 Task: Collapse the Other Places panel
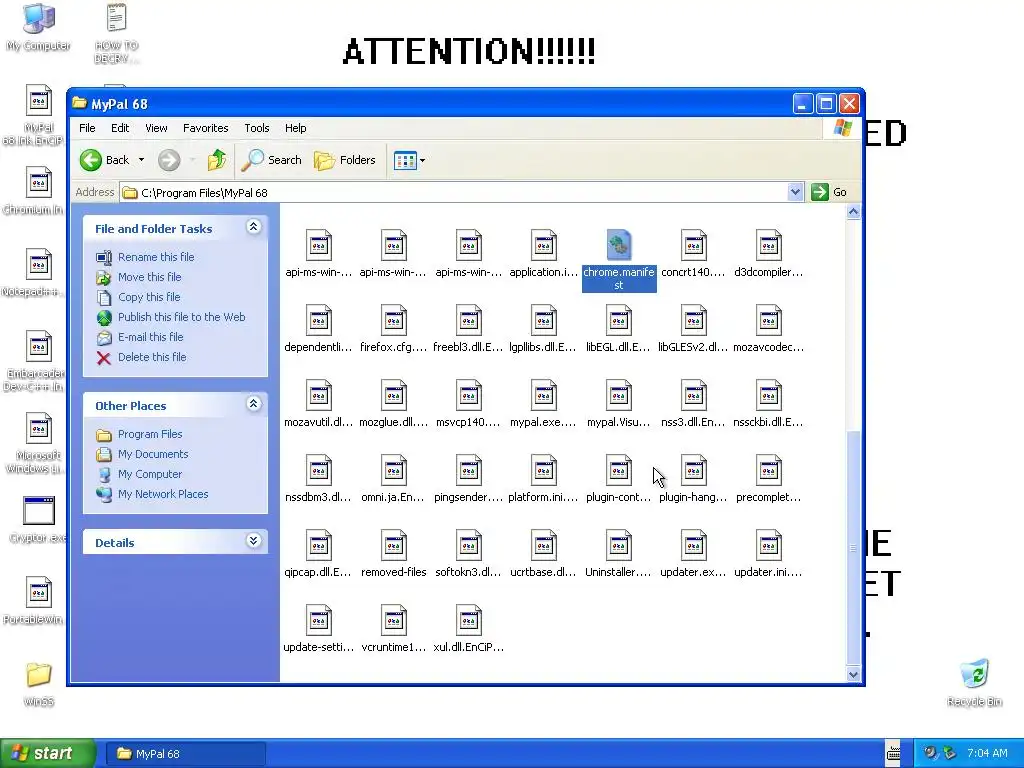pyautogui.click(x=253, y=404)
